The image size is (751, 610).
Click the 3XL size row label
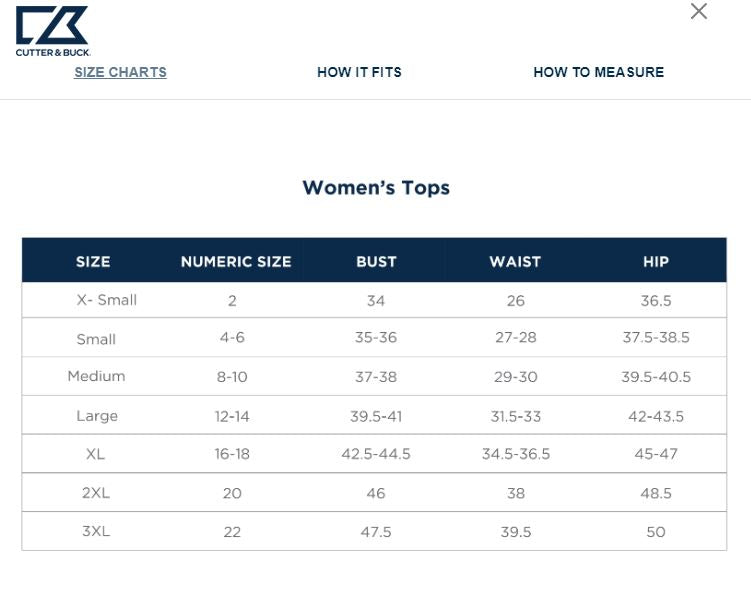96,531
